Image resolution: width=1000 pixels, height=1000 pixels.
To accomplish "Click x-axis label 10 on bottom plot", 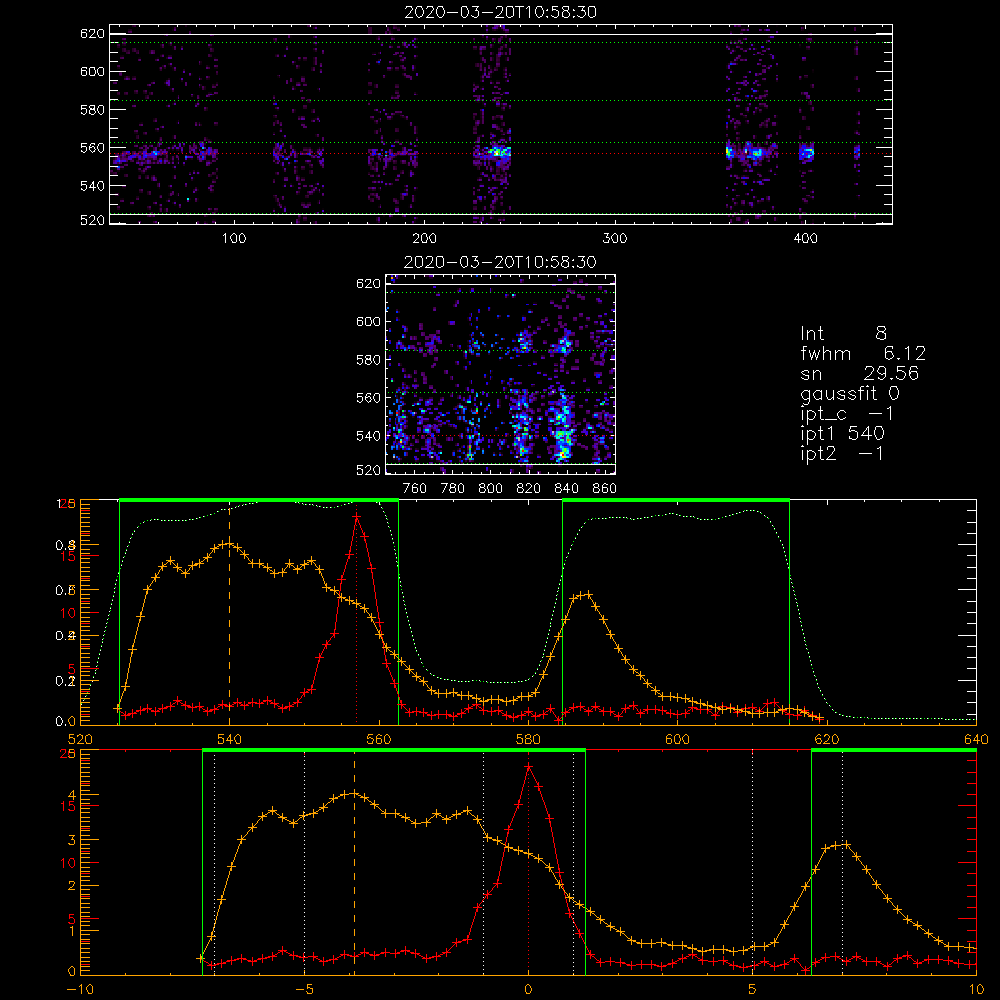I will pyautogui.click(x=976, y=990).
